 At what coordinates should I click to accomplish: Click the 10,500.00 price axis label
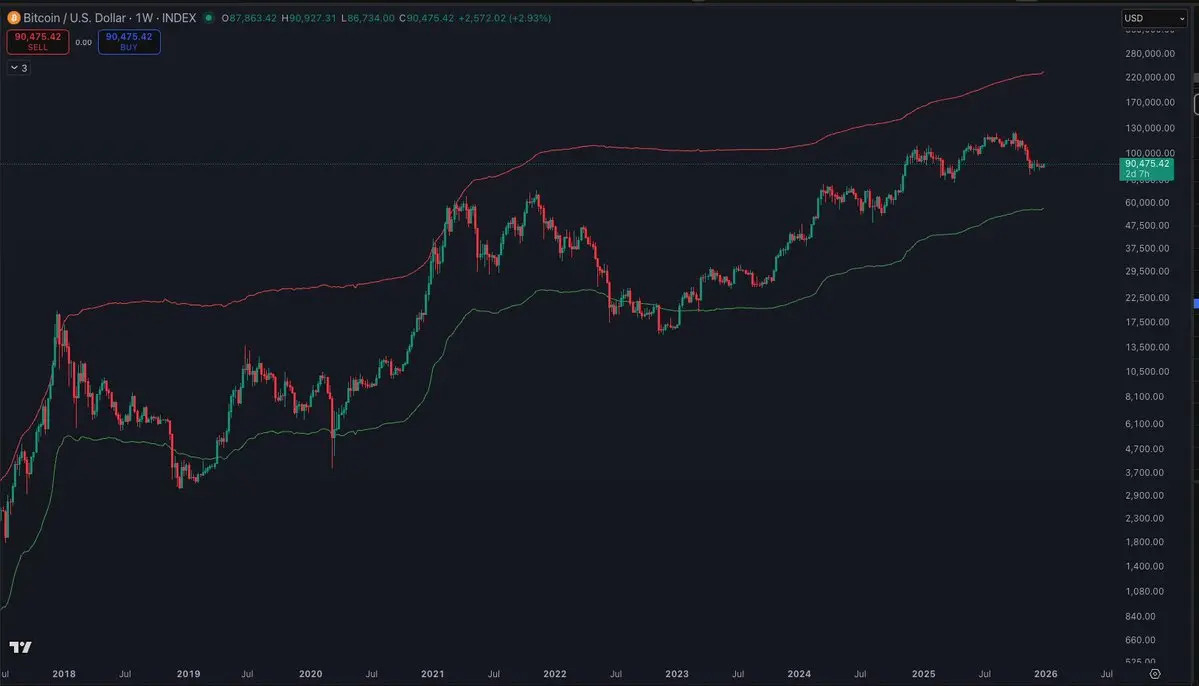click(x=1146, y=372)
